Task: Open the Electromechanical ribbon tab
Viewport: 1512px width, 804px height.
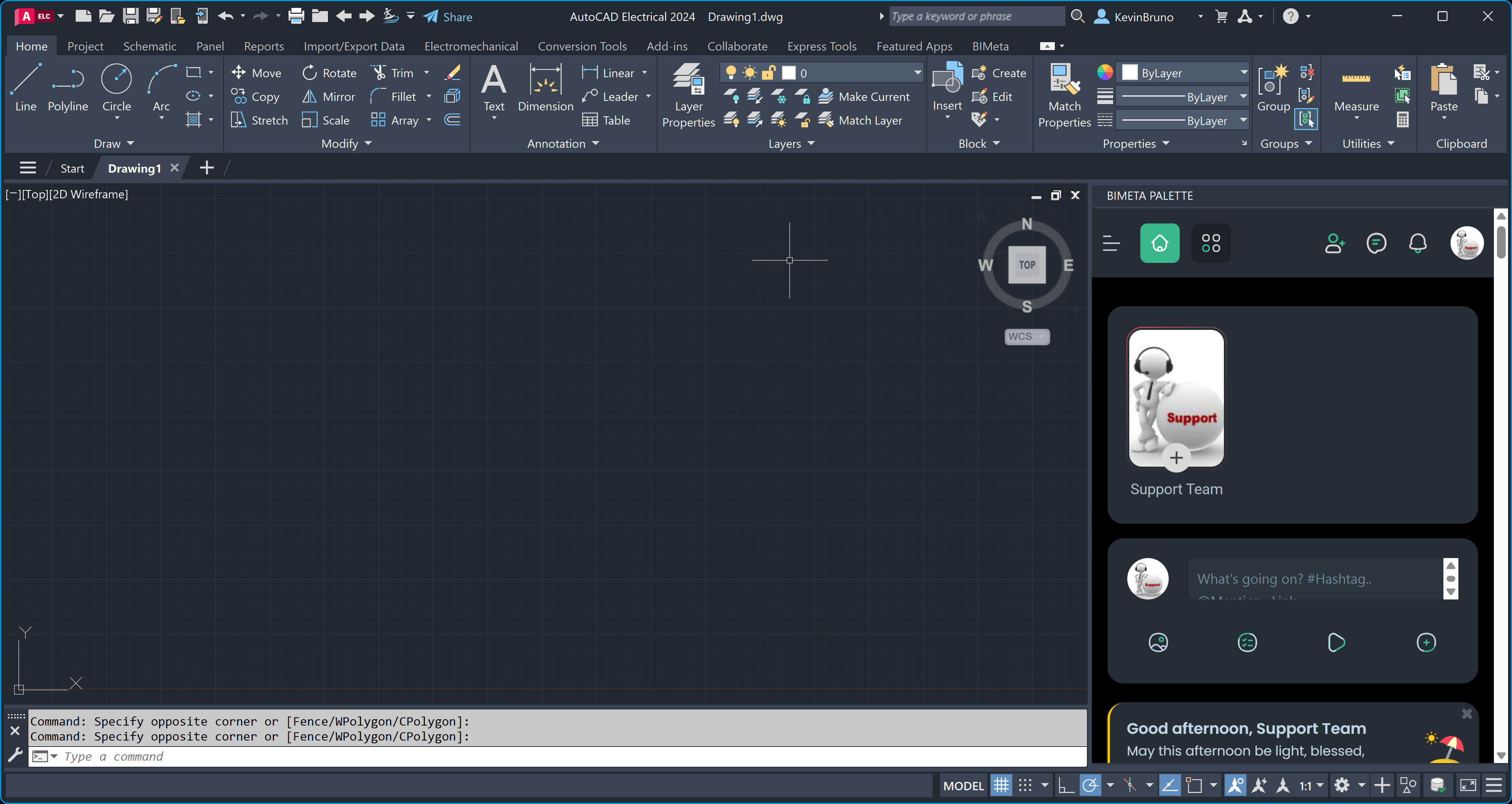Action: [x=471, y=46]
